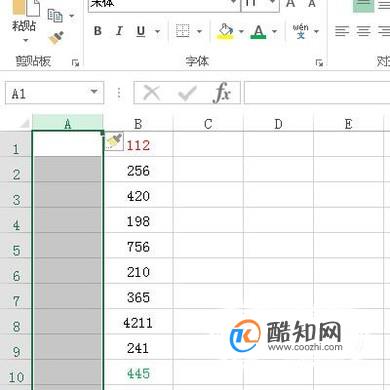
Task: Click cell containing 365
Action: [x=138, y=296]
